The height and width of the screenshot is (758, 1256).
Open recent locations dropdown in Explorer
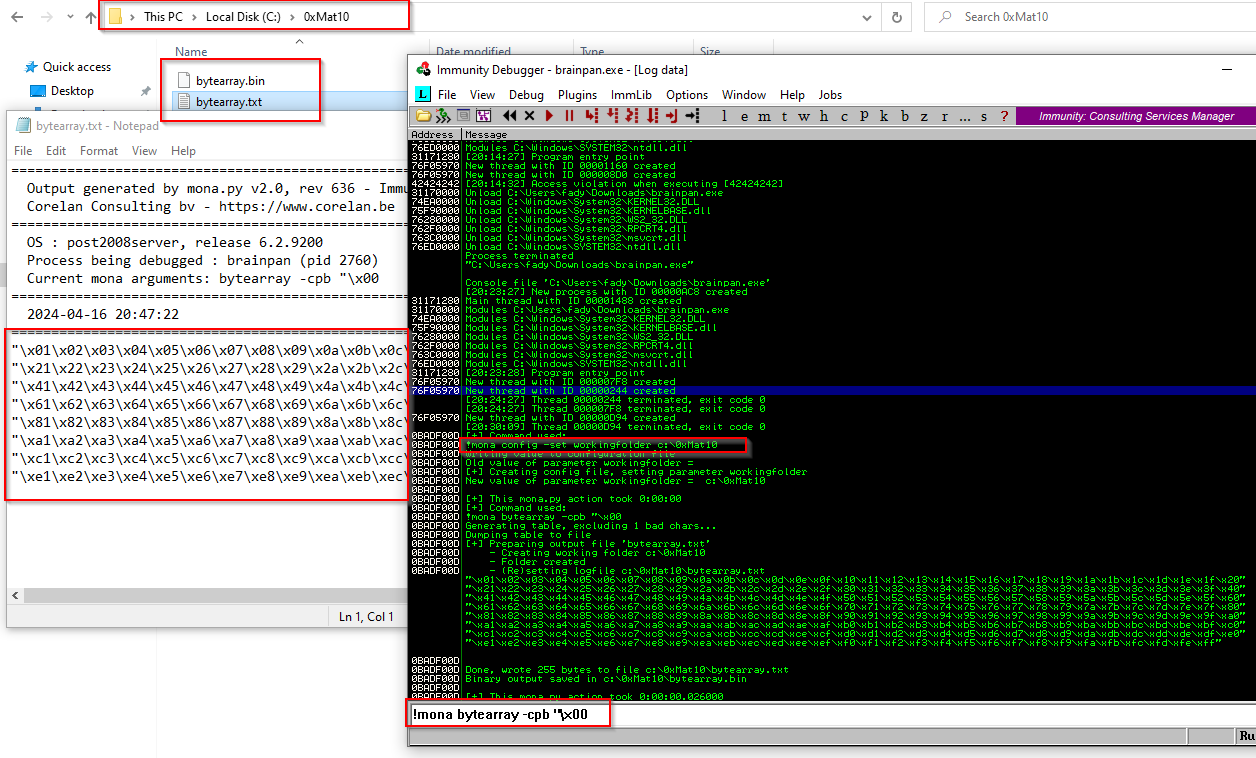68,17
